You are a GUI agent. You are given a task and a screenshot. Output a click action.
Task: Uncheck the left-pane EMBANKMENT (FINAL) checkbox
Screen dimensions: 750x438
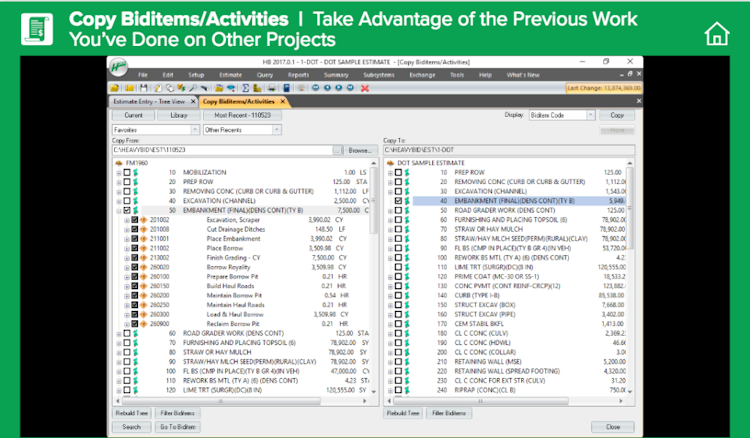click(x=127, y=210)
